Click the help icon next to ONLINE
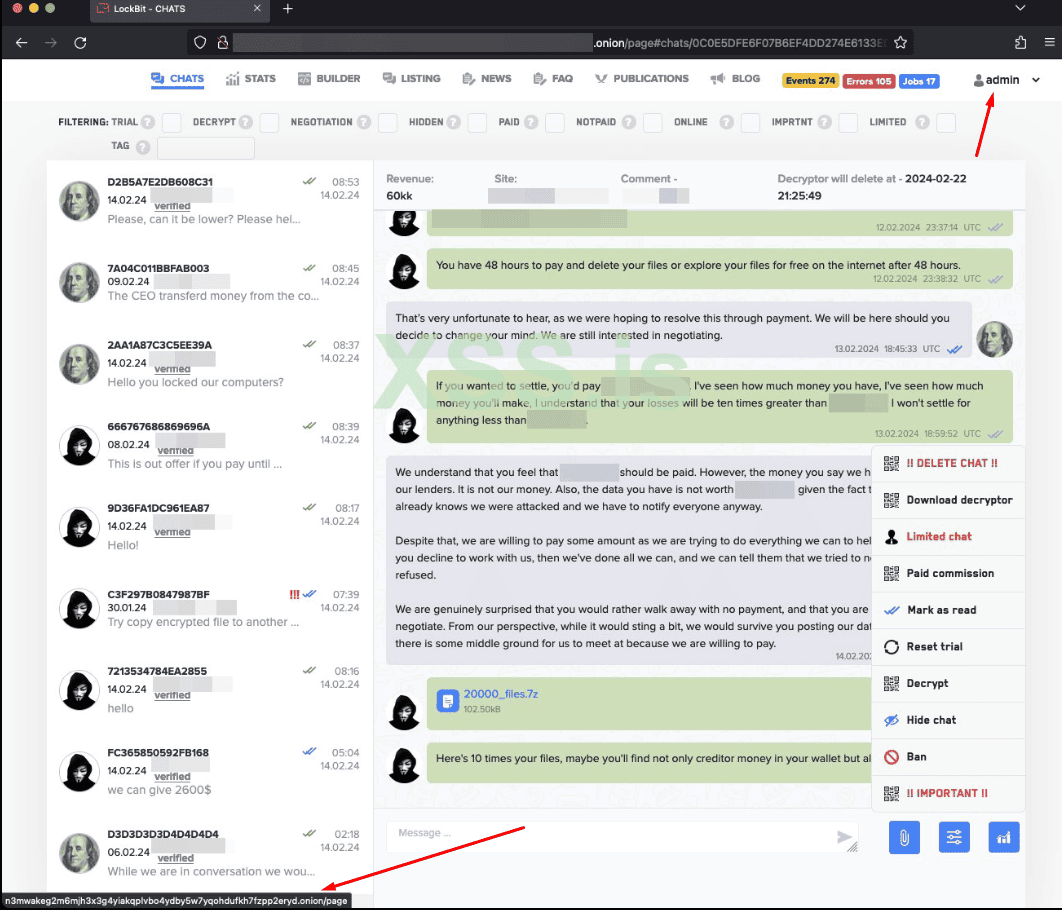Image resolution: width=1062 pixels, height=910 pixels. pyautogui.click(x=726, y=122)
